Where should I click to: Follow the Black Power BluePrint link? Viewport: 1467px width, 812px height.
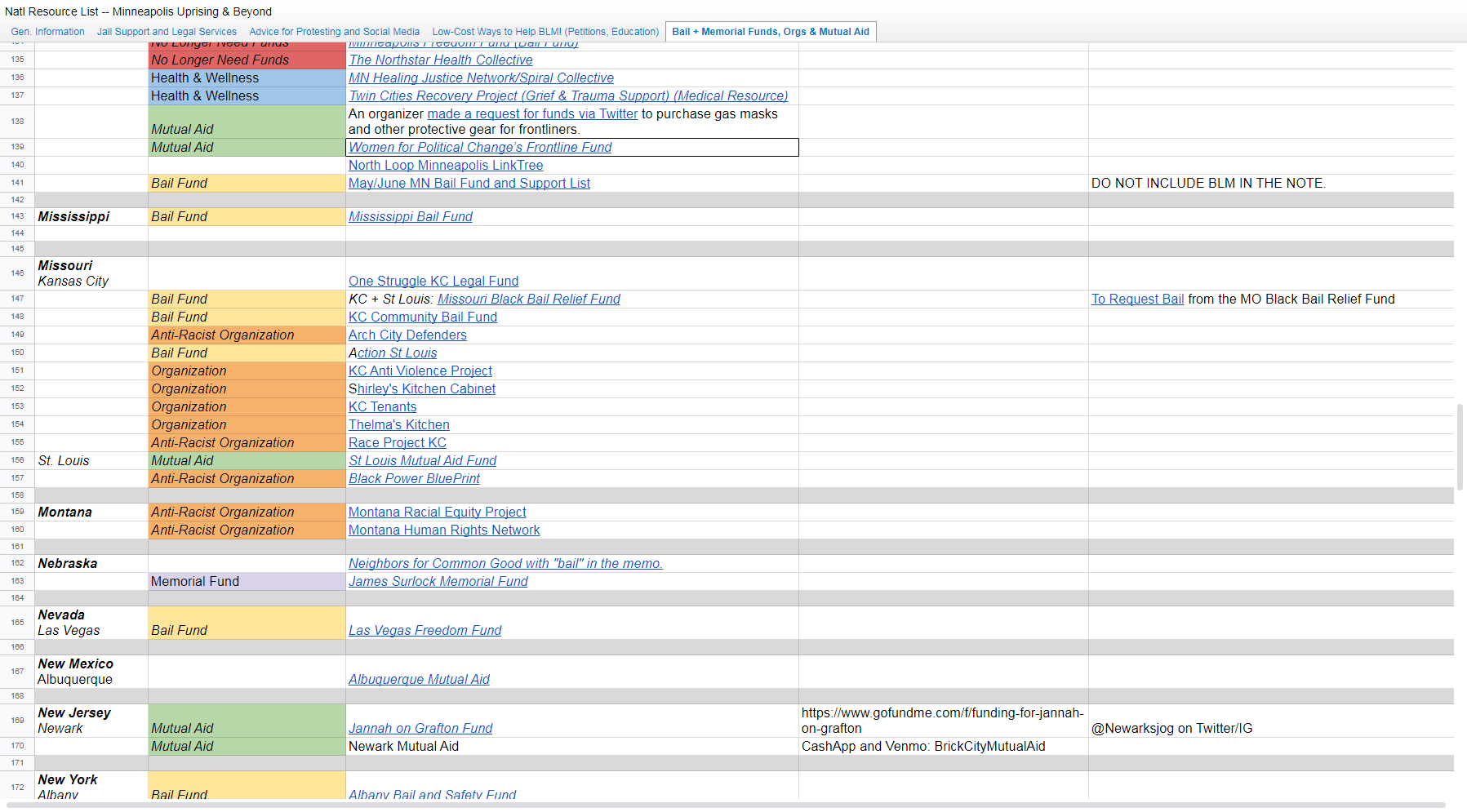click(415, 479)
